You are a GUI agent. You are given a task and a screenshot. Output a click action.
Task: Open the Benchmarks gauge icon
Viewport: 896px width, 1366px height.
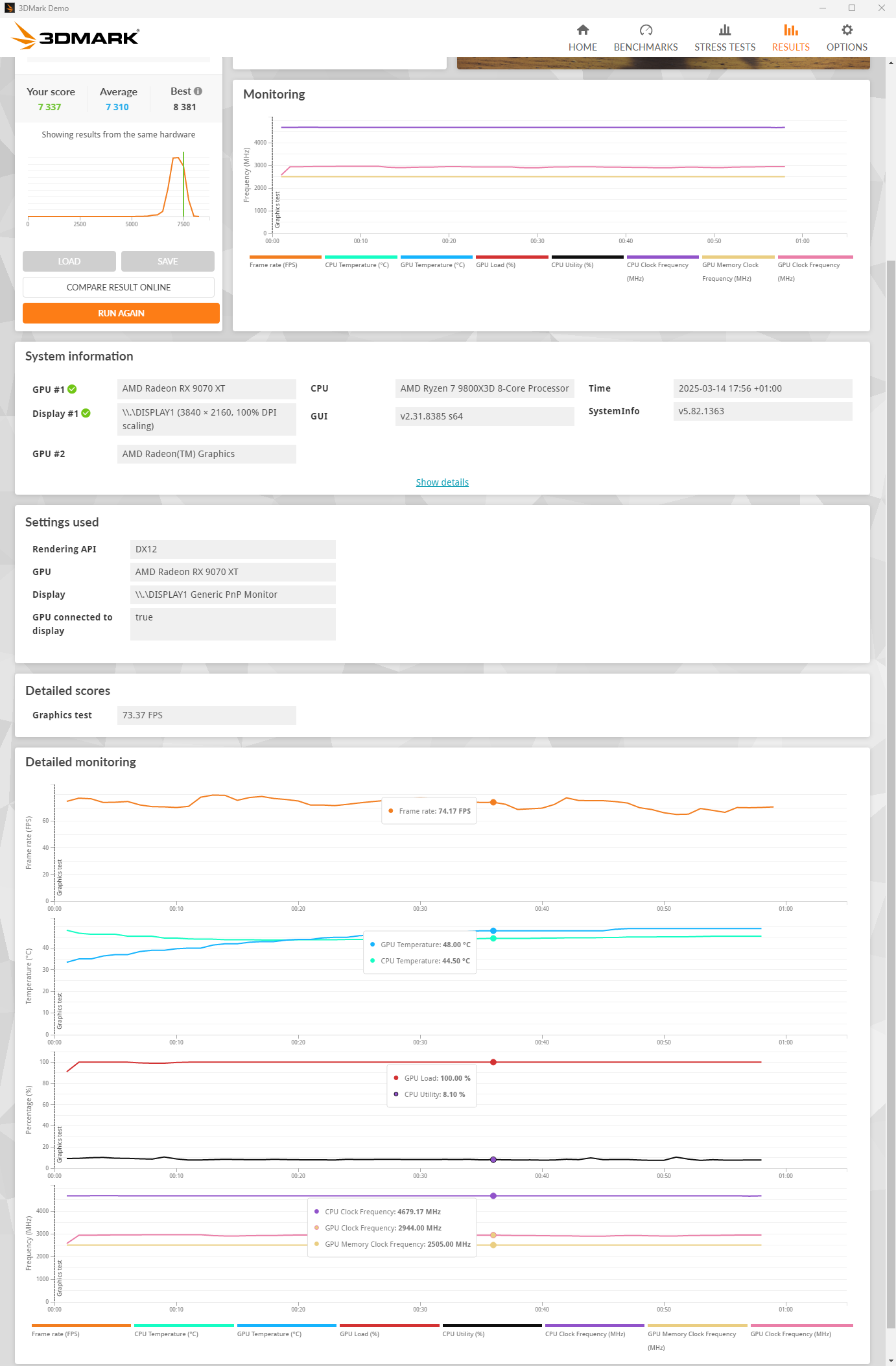[x=646, y=30]
